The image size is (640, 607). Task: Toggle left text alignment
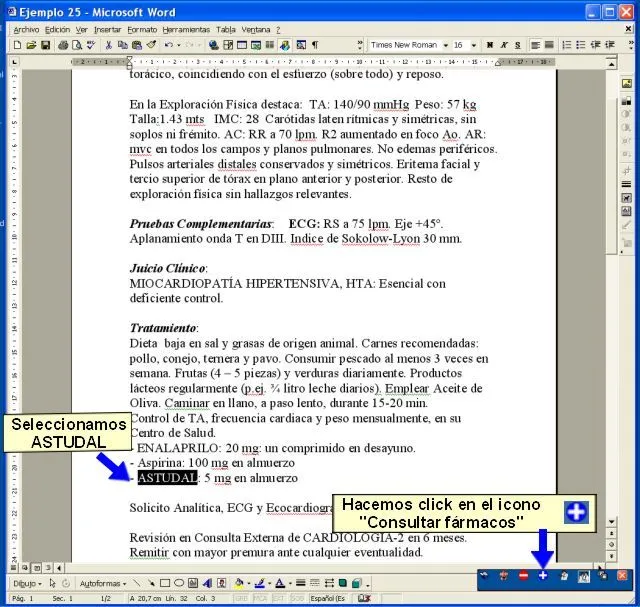(x=535, y=45)
